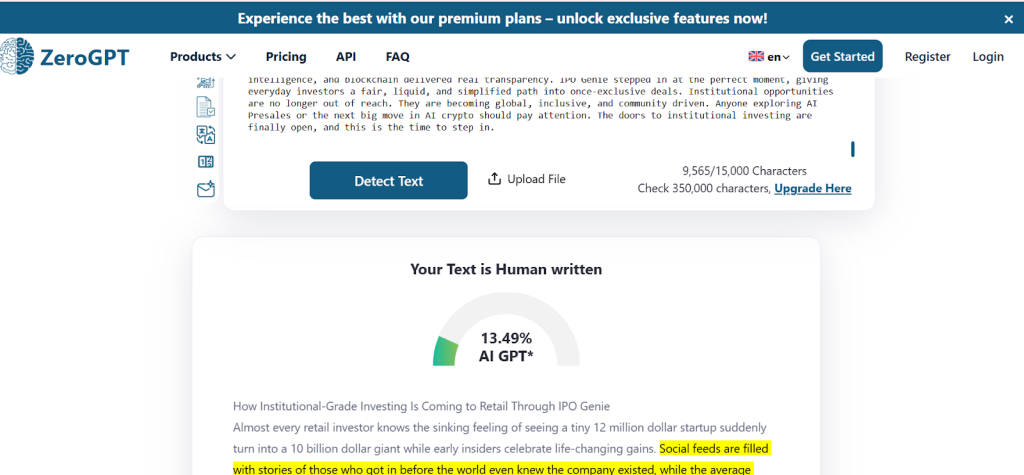Close the premium plans banner
Image resolution: width=1024 pixels, height=475 pixels.
(x=1008, y=18)
